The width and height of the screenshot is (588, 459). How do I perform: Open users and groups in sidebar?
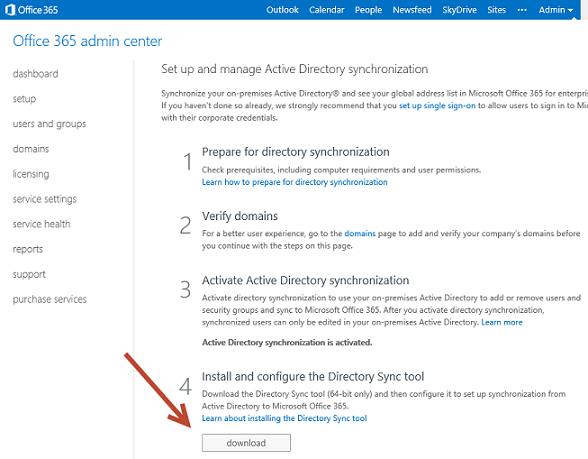50,124
